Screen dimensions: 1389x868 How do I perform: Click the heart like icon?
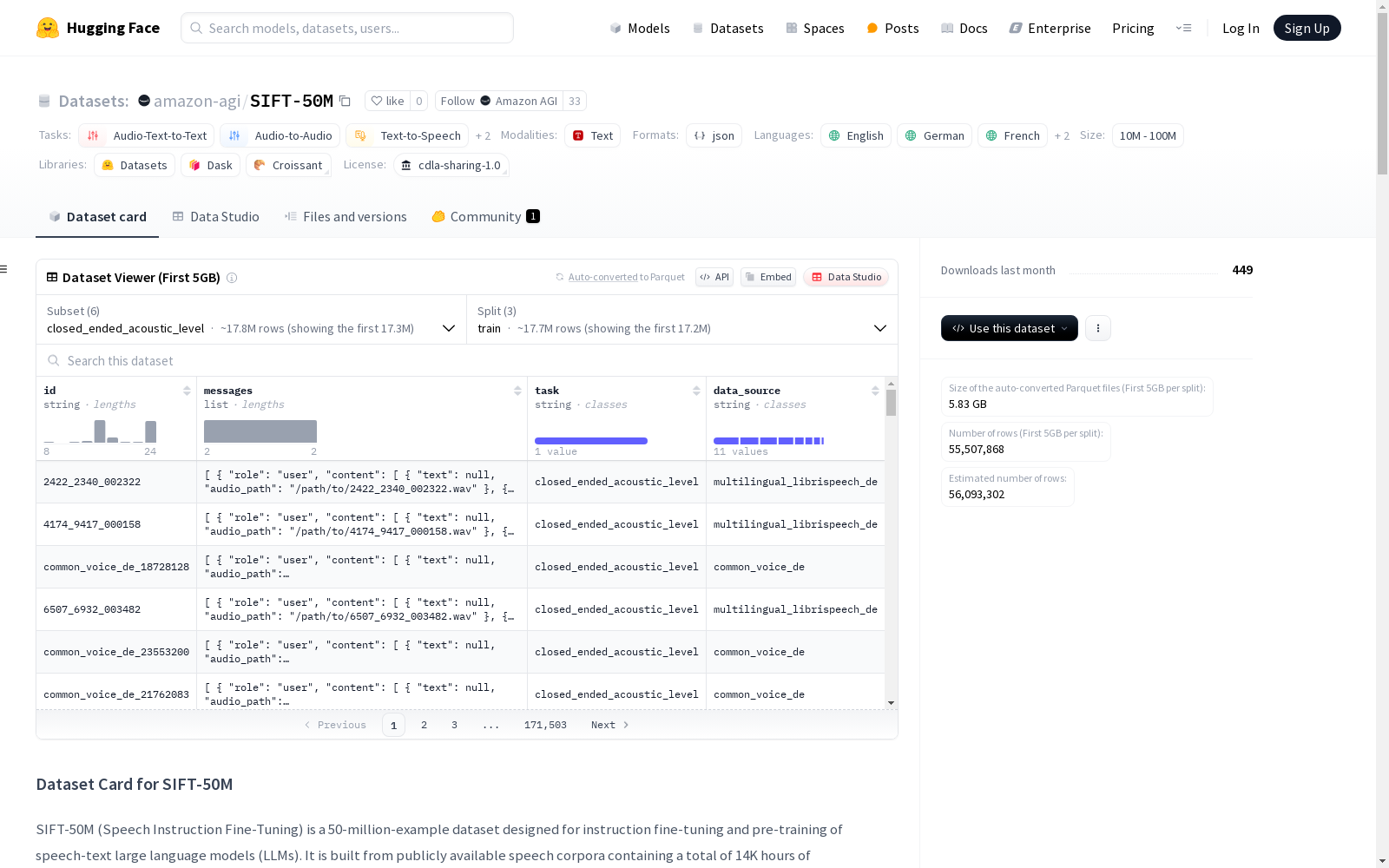[377, 101]
